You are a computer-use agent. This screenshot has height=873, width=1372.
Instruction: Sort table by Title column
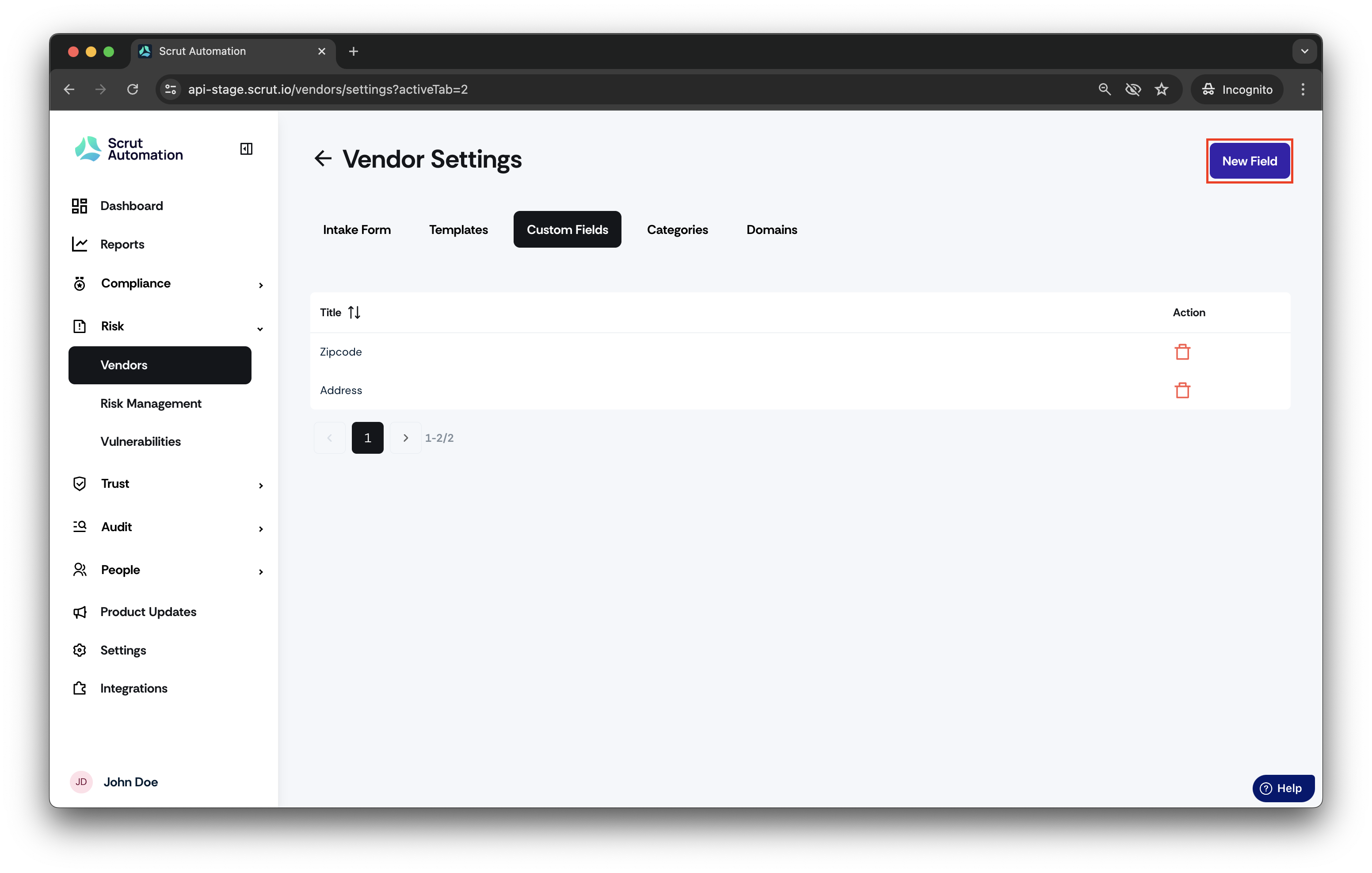point(354,313)
